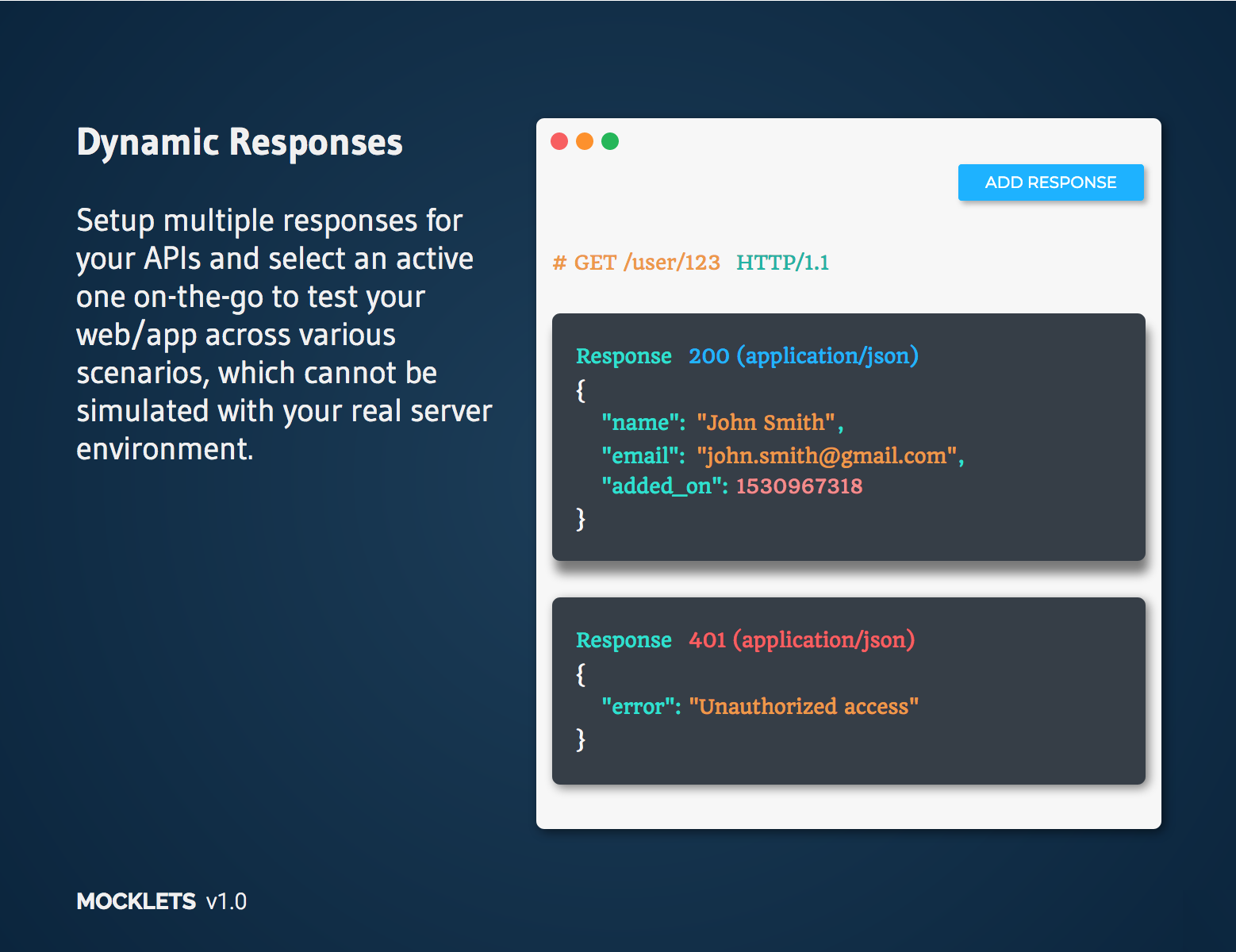The height and width of the screenshot is (952, 1236).
Task: Click the "v1.0" version label
Action: pyautogui.click(x=226, y=901)
